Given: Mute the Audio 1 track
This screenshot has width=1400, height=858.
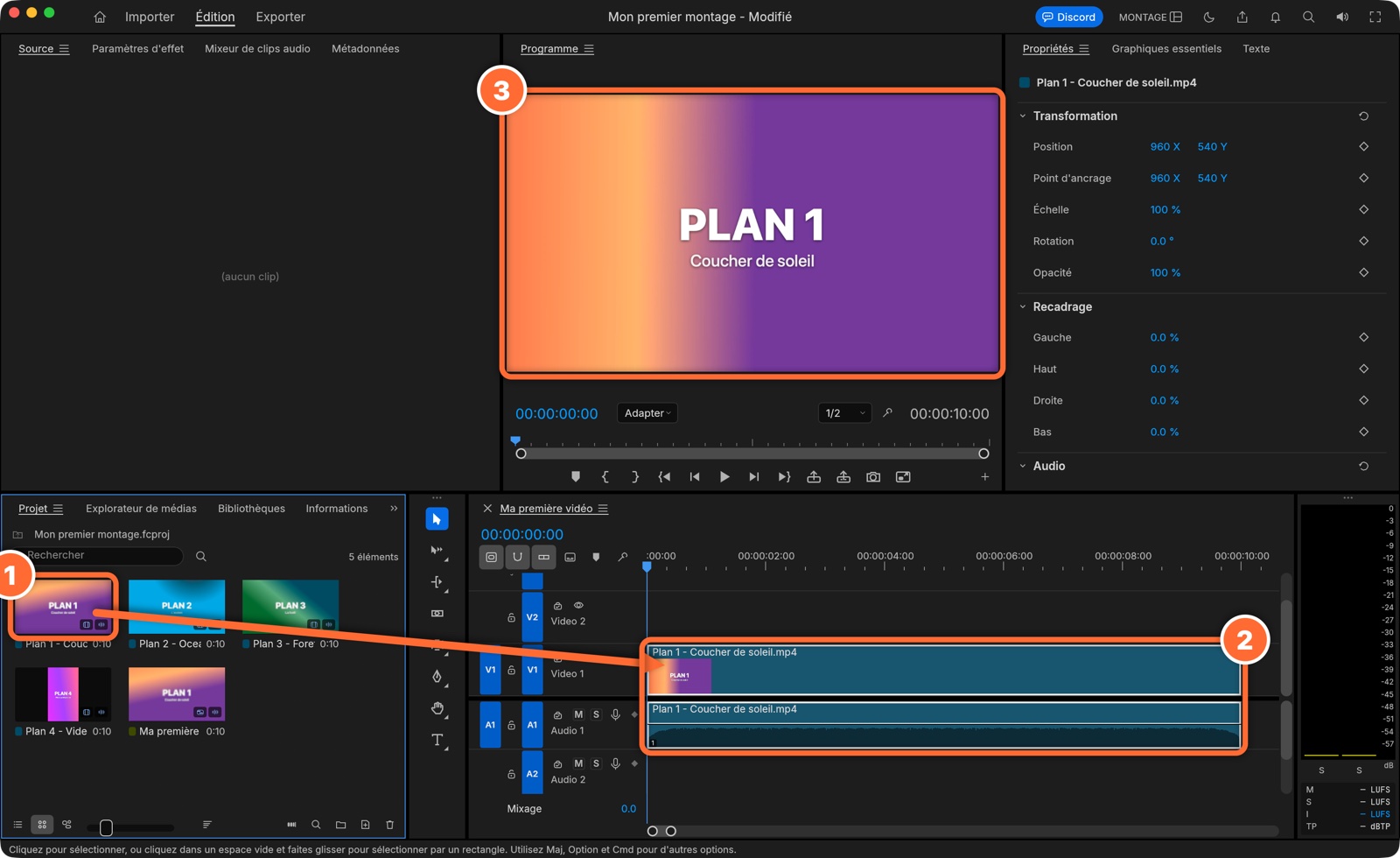Looking at the screenshot, I should click(x=577, y=715).
